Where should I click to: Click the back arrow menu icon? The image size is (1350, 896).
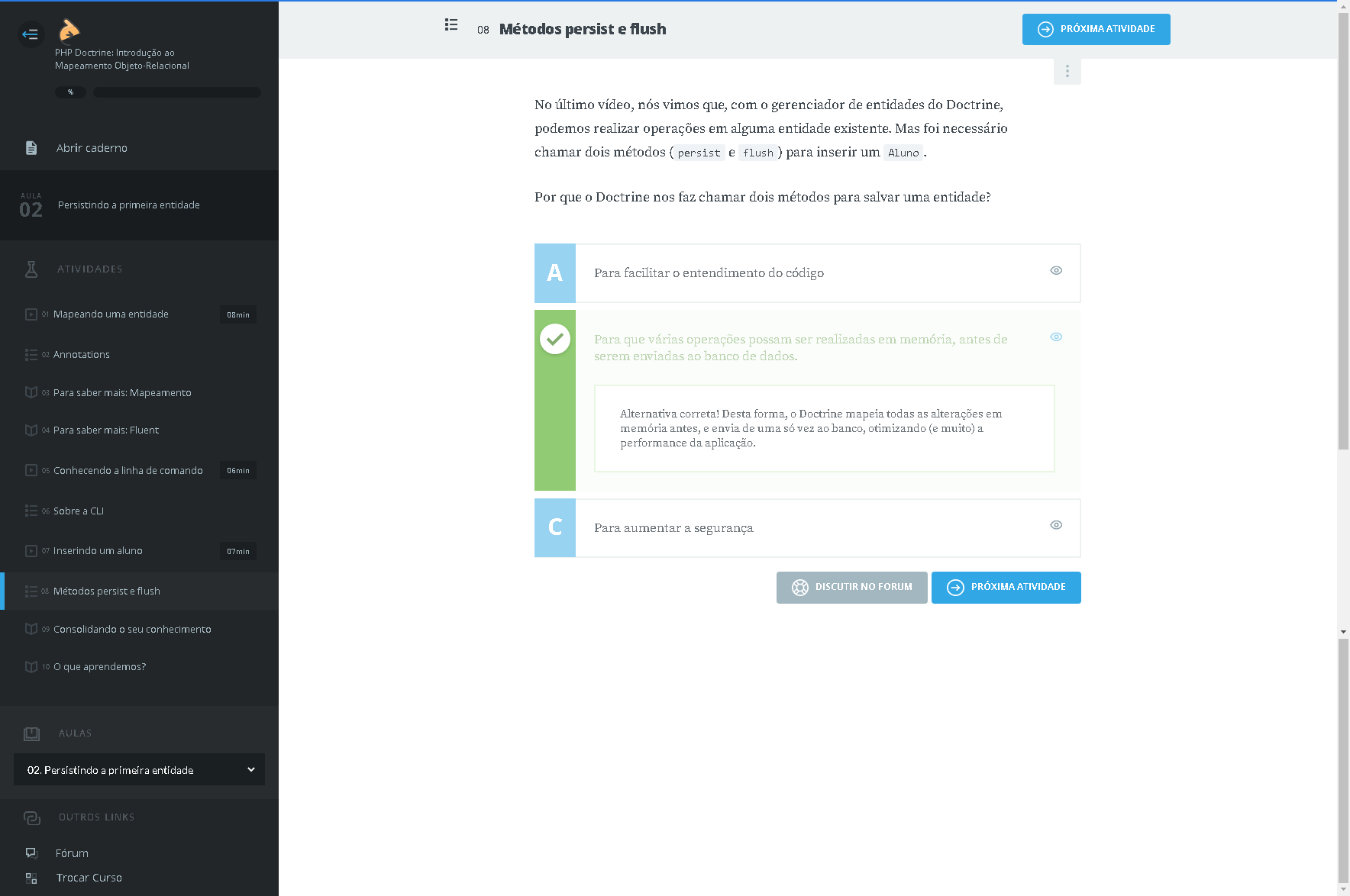tap(31, 34)
